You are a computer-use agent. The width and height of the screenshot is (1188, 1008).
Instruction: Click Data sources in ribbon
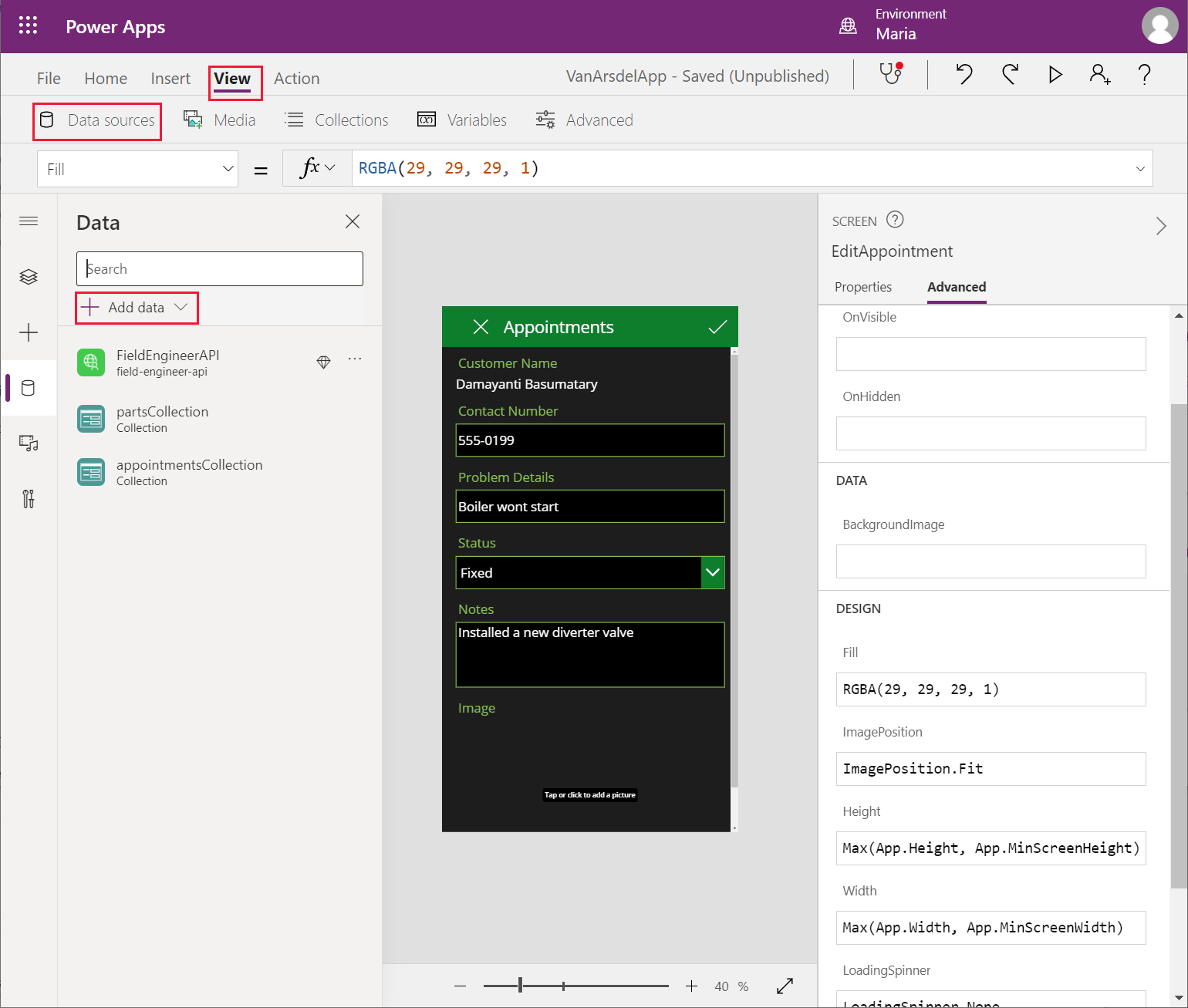pos(97,120)
